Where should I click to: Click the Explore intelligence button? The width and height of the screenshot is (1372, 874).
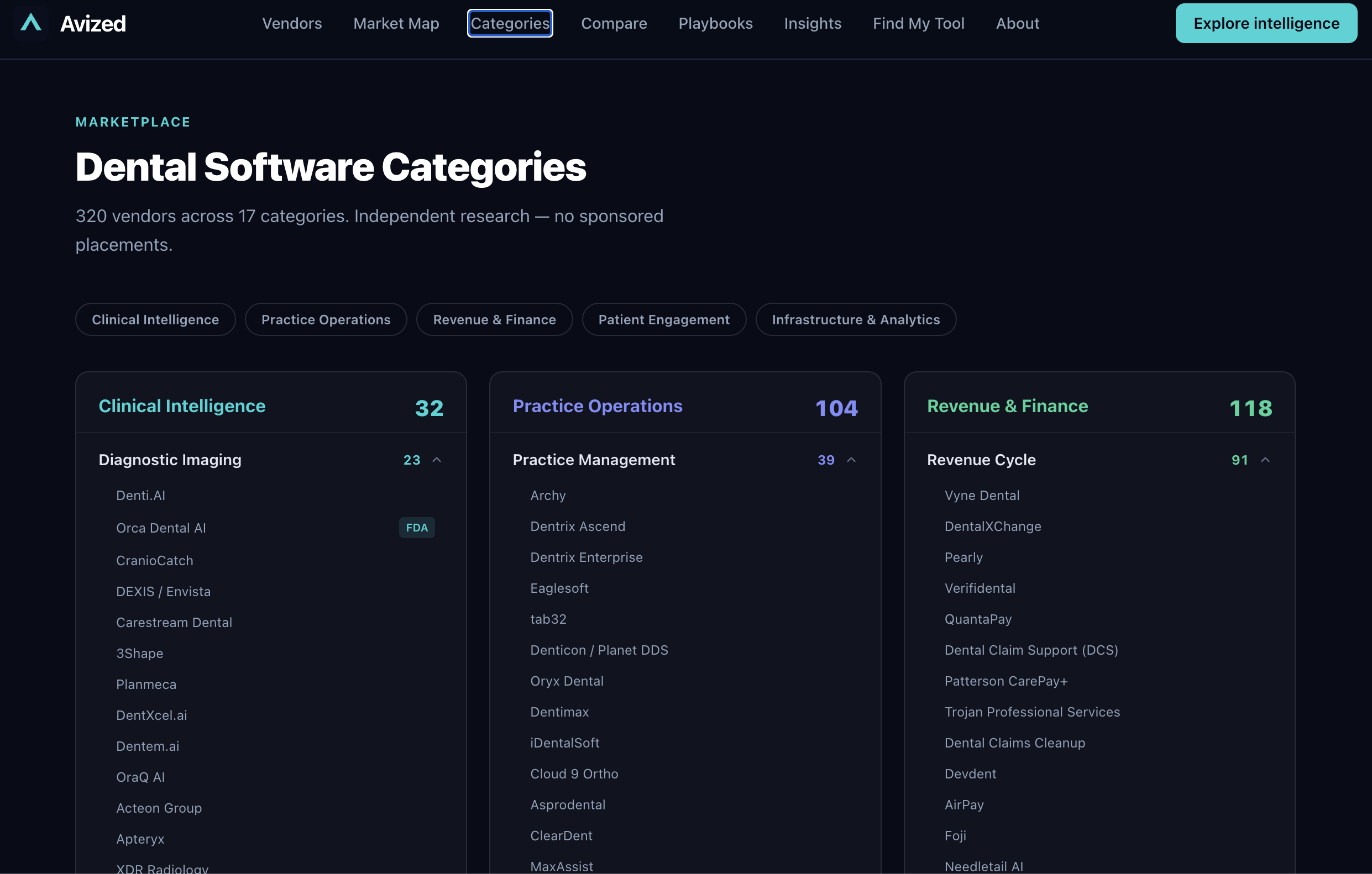click(x=1266, y=23)
